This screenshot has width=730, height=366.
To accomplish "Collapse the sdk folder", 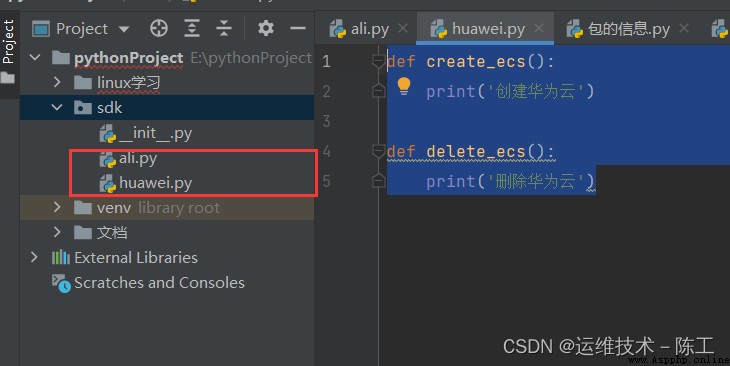I will pos(57,108).
